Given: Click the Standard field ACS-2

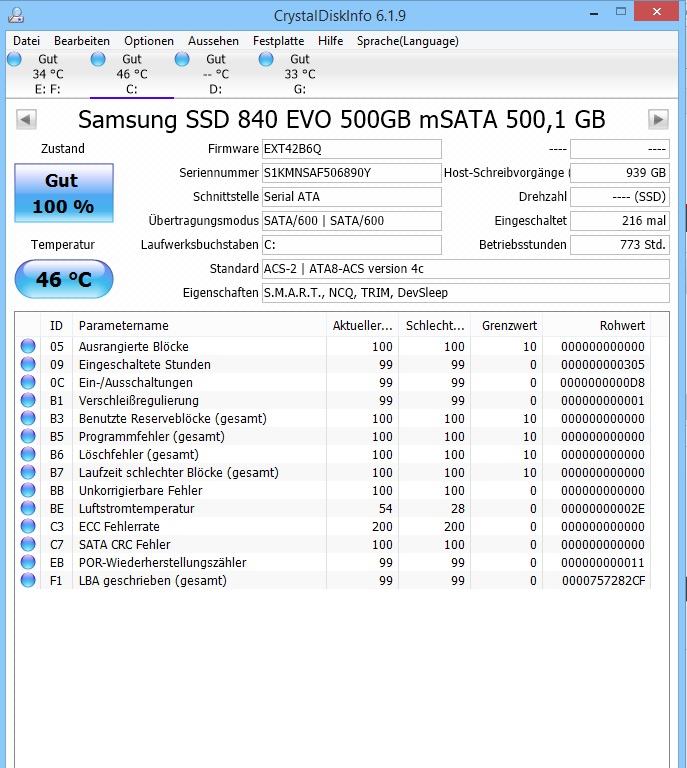Looking at the screenshot, I should tap(466, 269).
